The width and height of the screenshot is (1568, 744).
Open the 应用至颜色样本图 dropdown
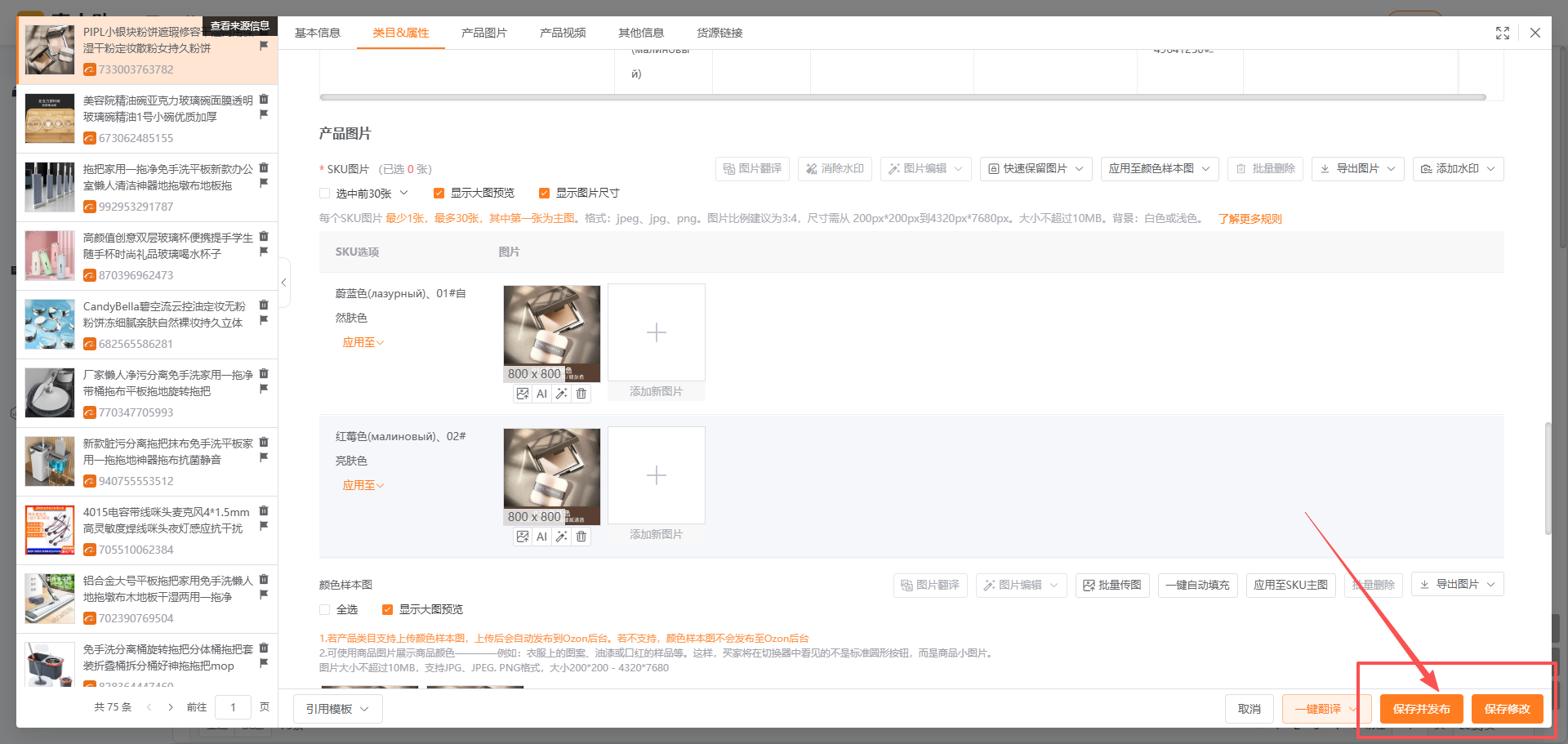pyautogui.click(x=1160, y=169)
